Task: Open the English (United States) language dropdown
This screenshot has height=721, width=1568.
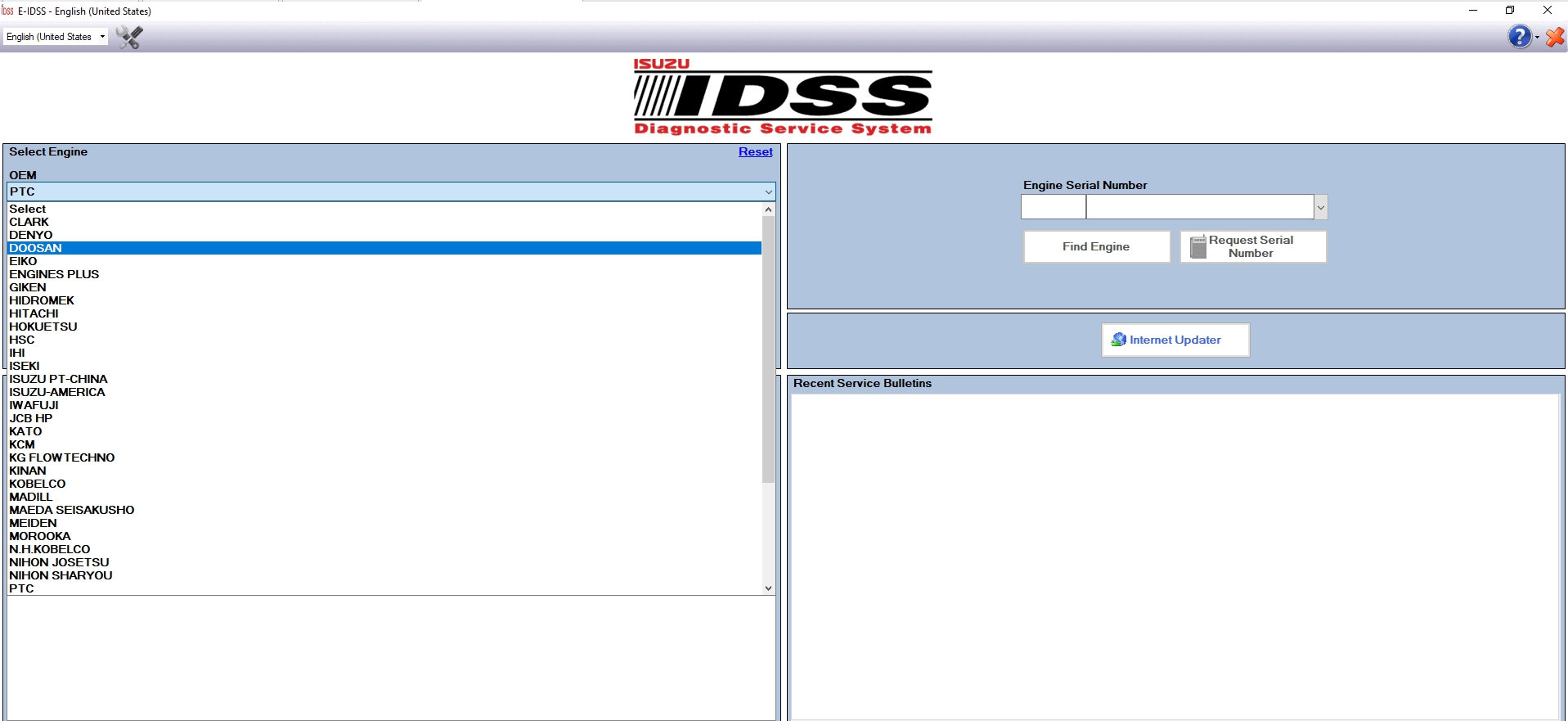Action: coord(56,37)
